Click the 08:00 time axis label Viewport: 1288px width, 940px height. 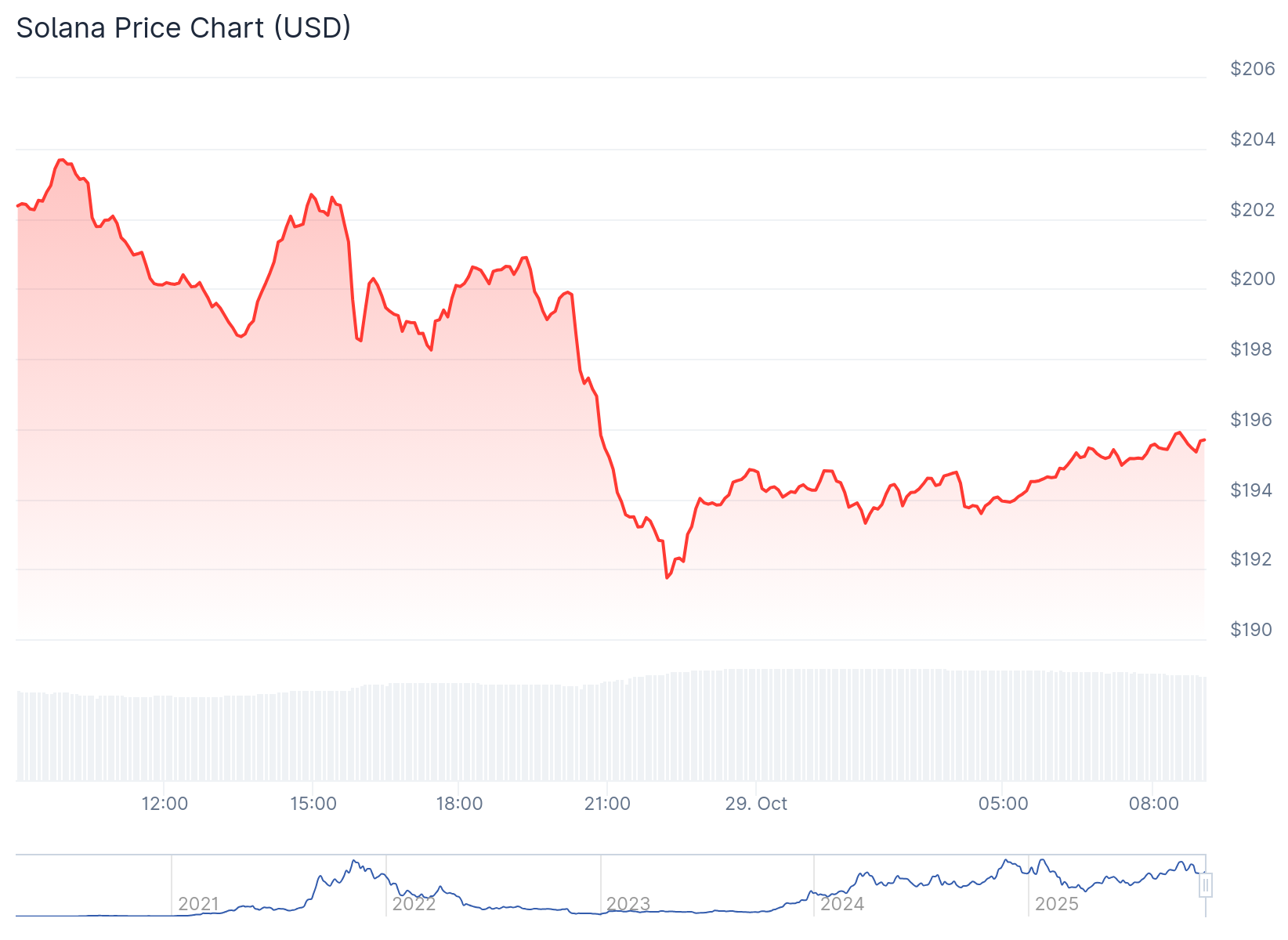[x=1154, y=804]
